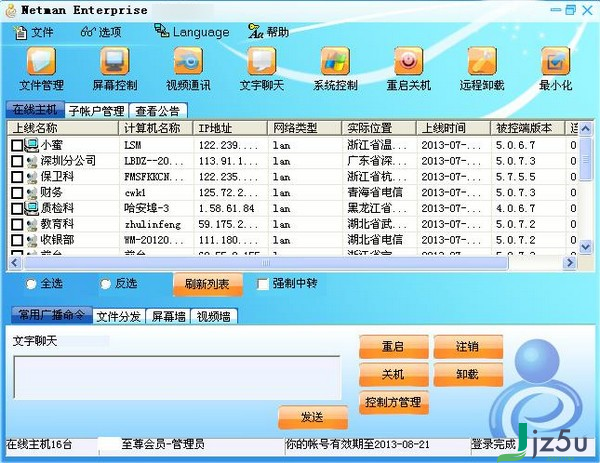Select the 反选 radio button
Viewport: 600px width, 463px height.
click(105, 284)
